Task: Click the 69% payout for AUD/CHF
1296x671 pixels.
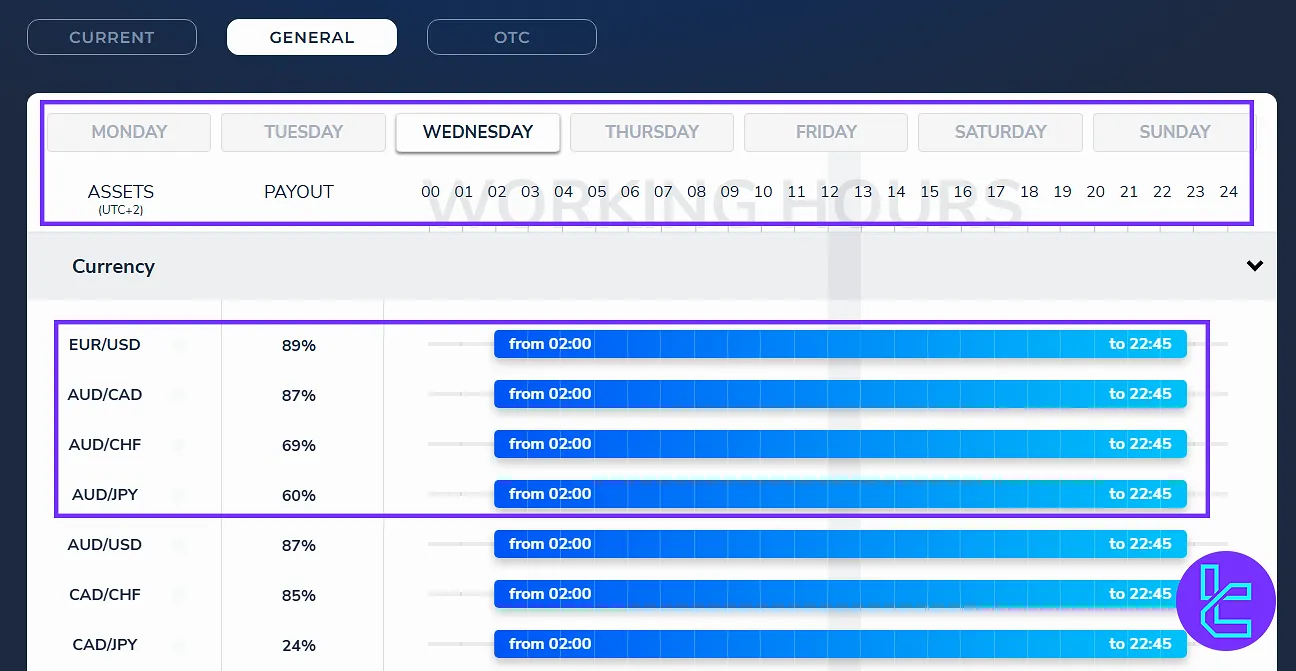Action: [x=299, y=446]
